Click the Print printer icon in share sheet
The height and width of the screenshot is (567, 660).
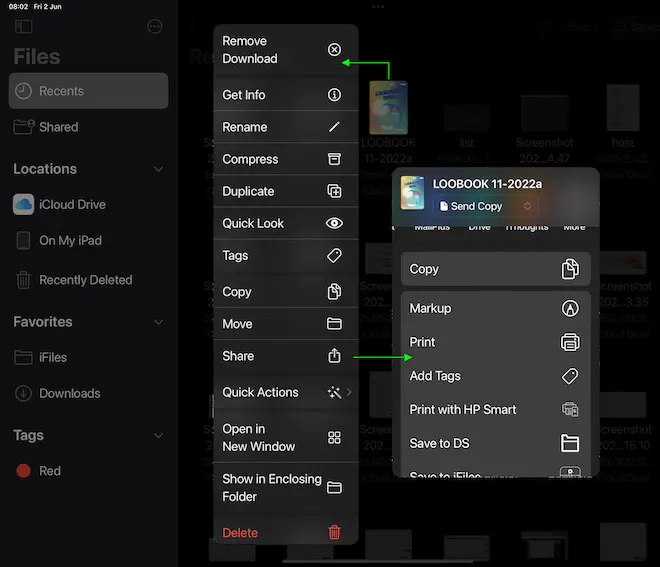point(570,343)
